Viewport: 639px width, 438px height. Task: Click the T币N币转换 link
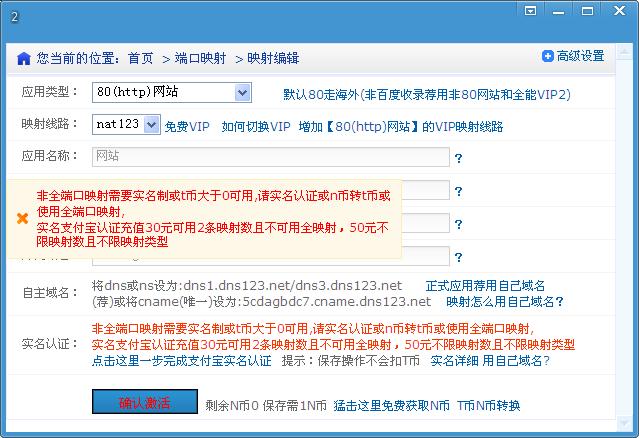489,406
